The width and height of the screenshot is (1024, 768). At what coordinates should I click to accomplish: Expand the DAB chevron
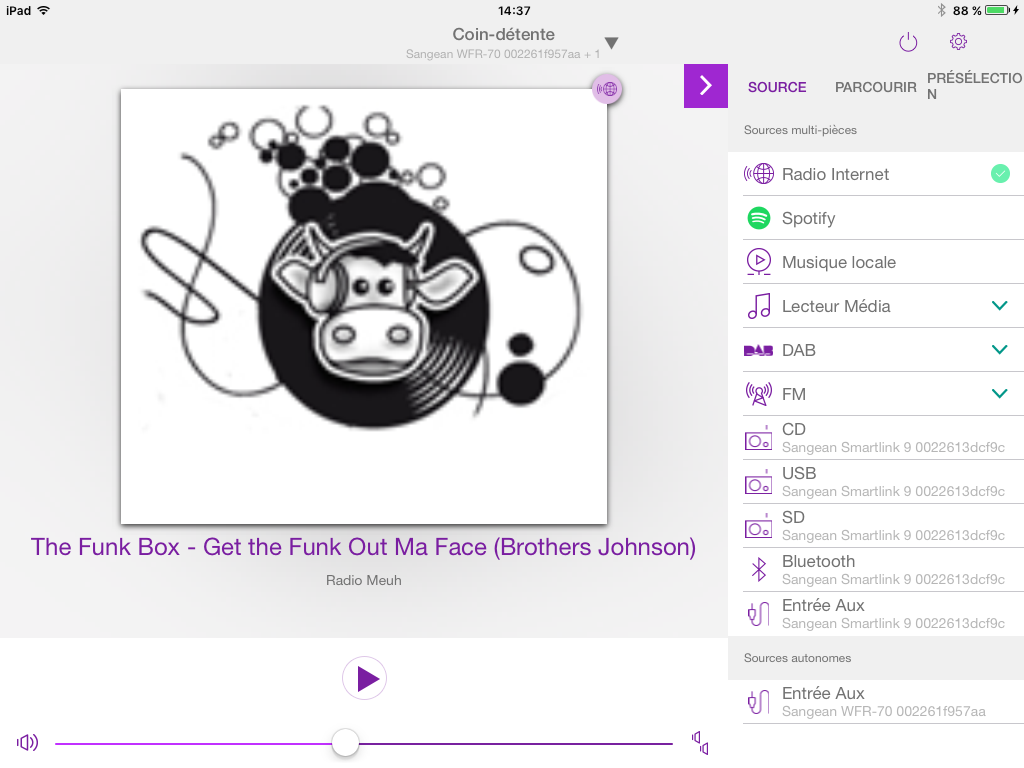point(999,349)
